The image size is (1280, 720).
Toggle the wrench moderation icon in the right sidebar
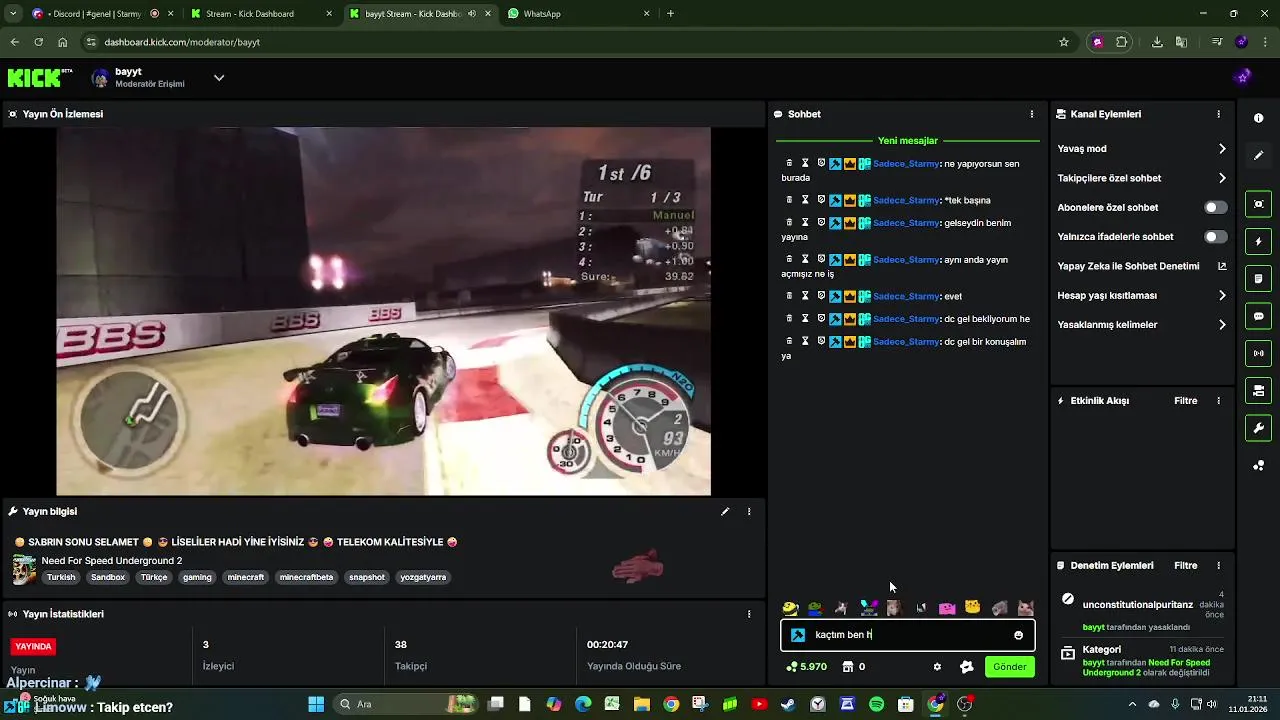point(1258,428)
